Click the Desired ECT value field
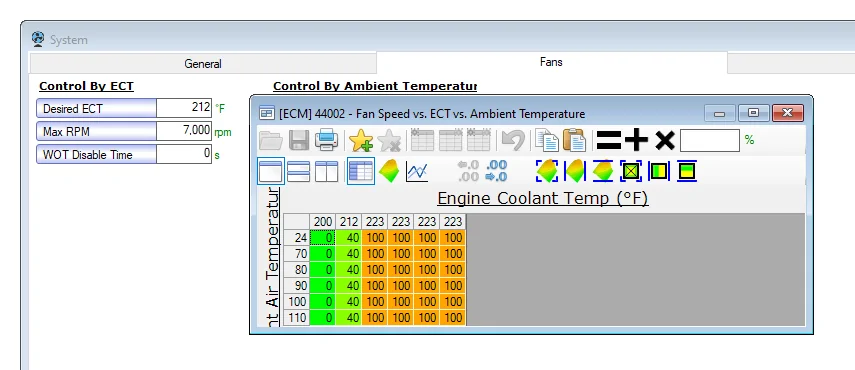Screen dimensions: 855x370 [184, 108]
